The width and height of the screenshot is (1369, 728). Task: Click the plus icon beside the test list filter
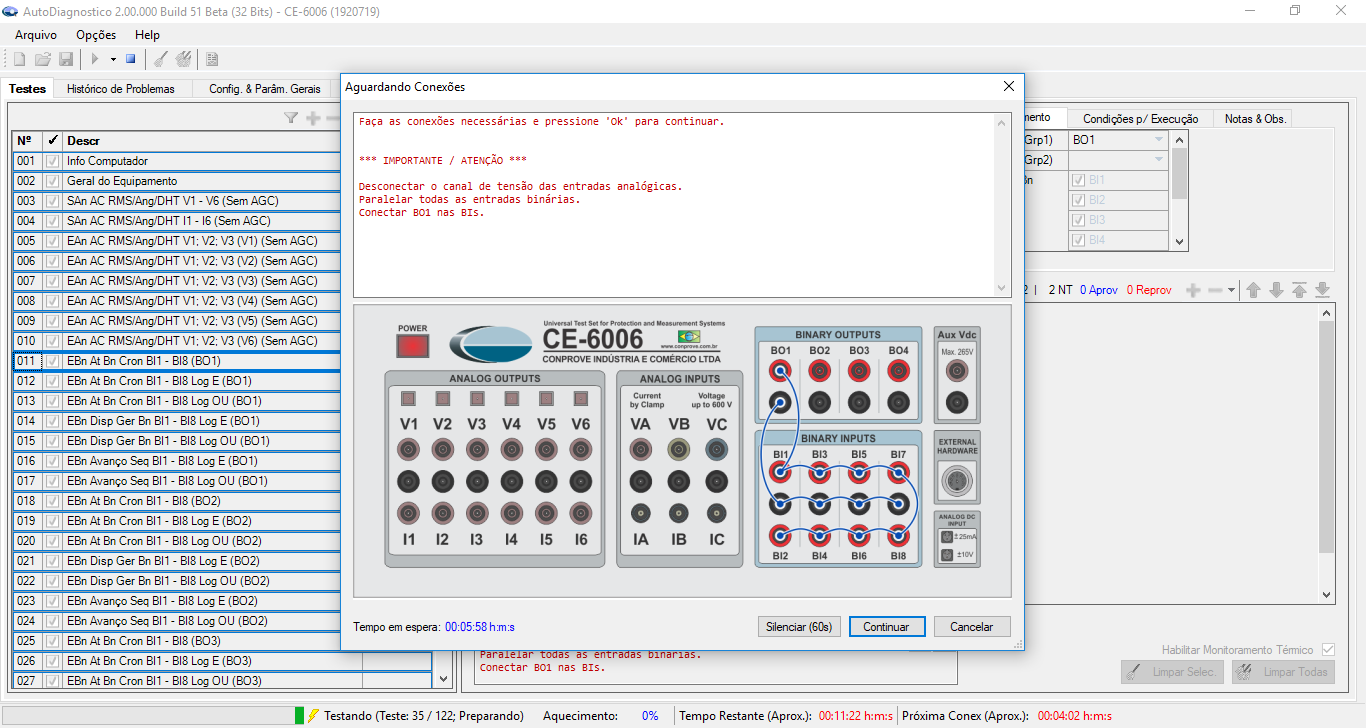coord(313,118)
